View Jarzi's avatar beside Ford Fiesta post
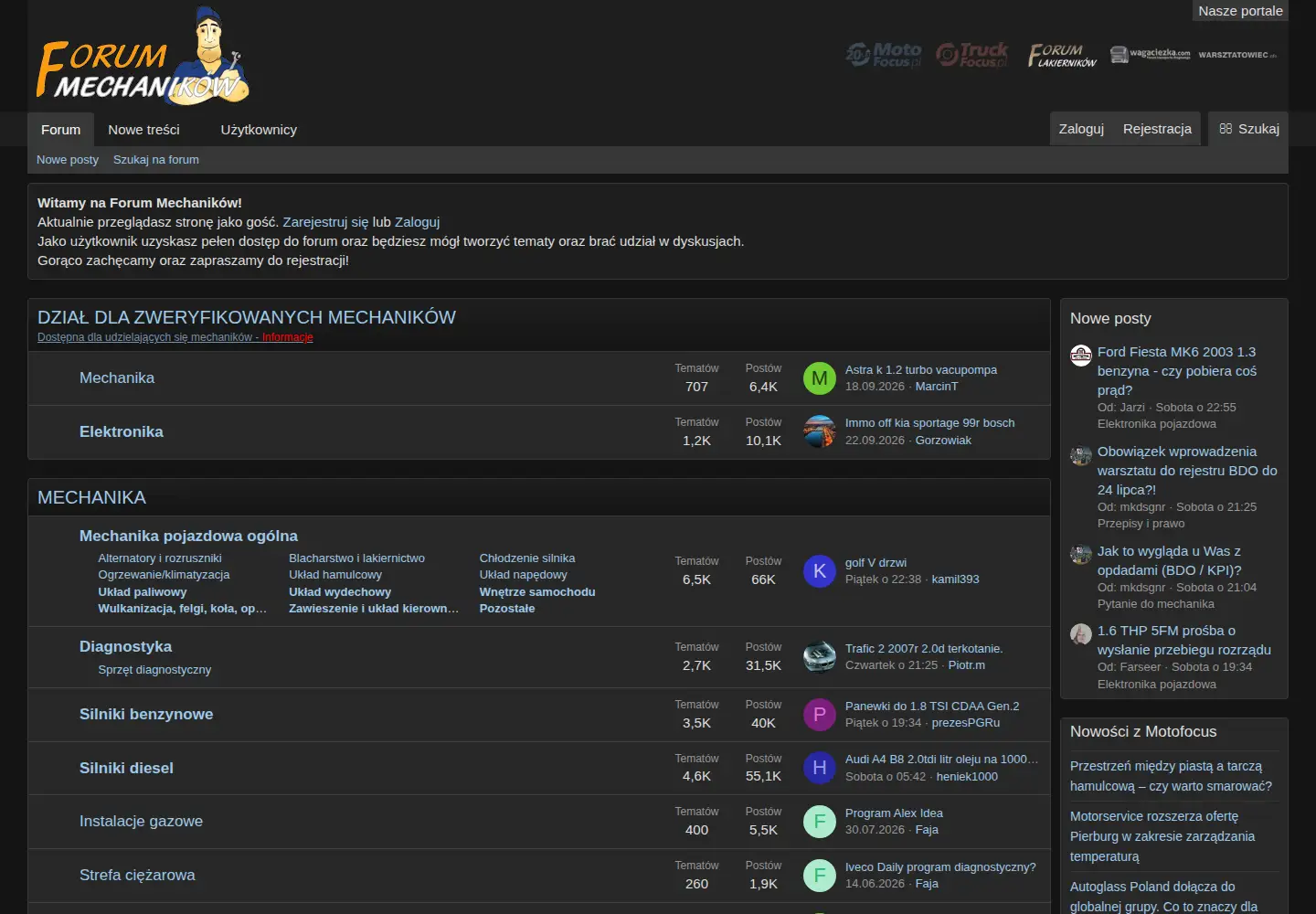Viewport: 1316px width, 914px height. pyautogui.click(x=1081, y=356)
